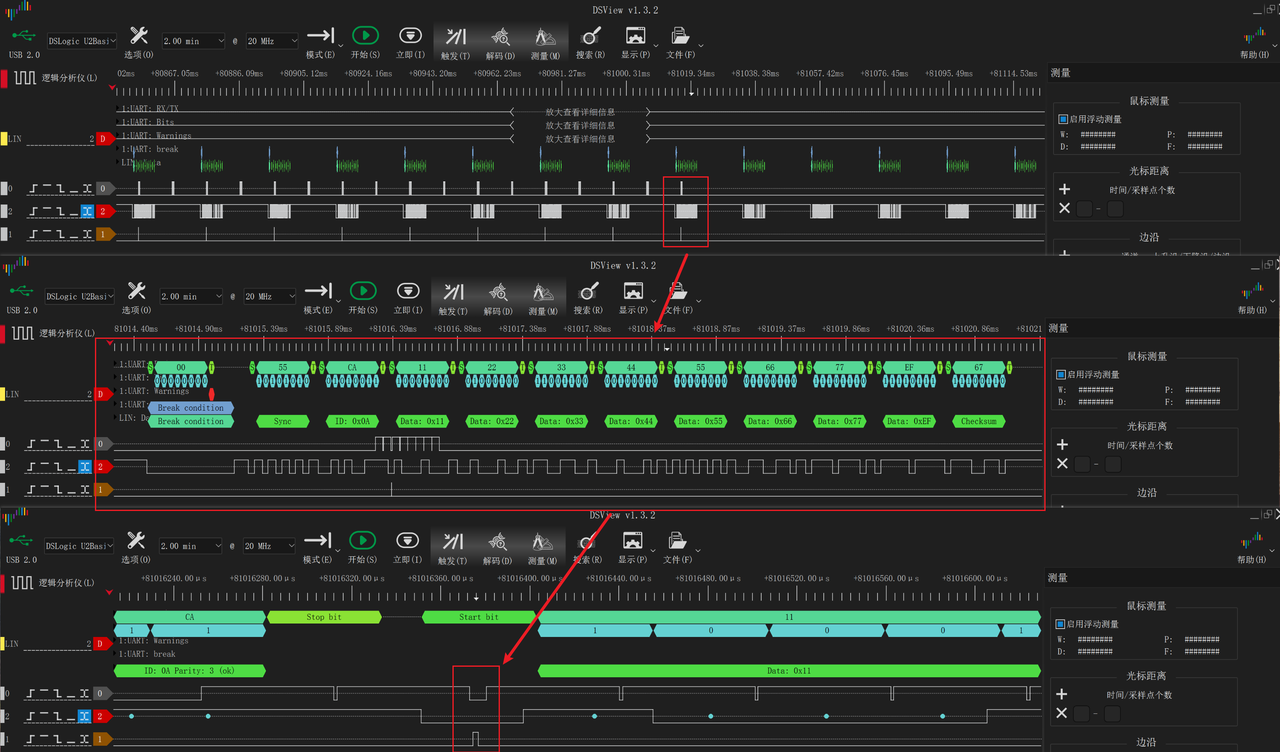The height and width of the screenshot is (752, 1280).
Task: Open 解码(D) decode panel in the top window
Action: (x=500, y=40)
